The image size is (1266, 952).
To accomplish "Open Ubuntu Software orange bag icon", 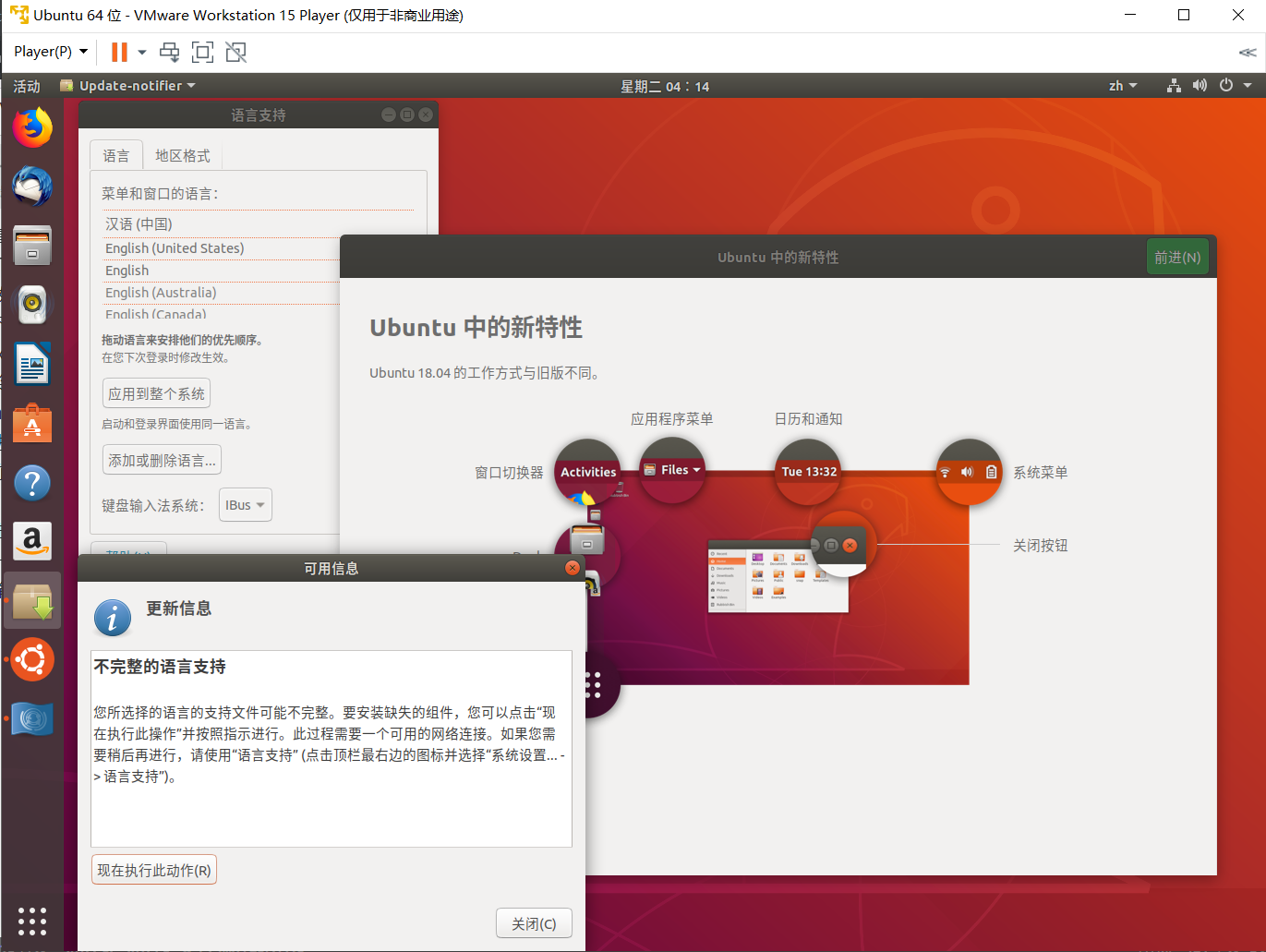I will 32,423.
